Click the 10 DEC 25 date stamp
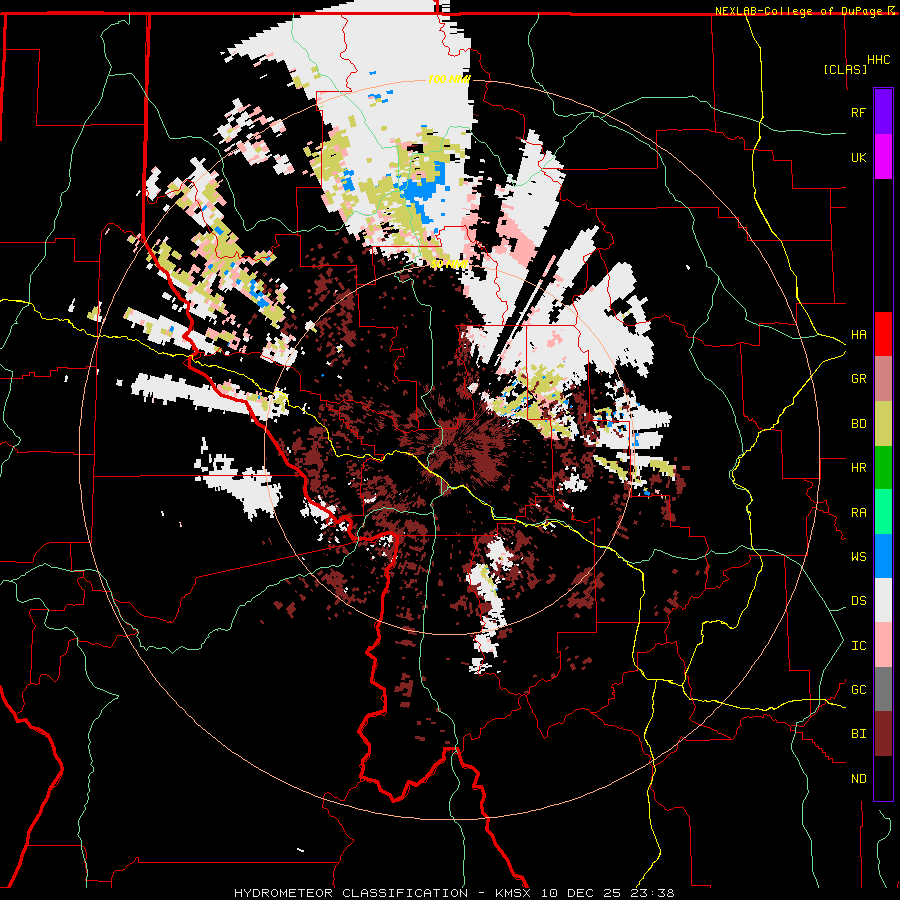The image size is (900, 900). pyautogui.click(x=583, y=893)
